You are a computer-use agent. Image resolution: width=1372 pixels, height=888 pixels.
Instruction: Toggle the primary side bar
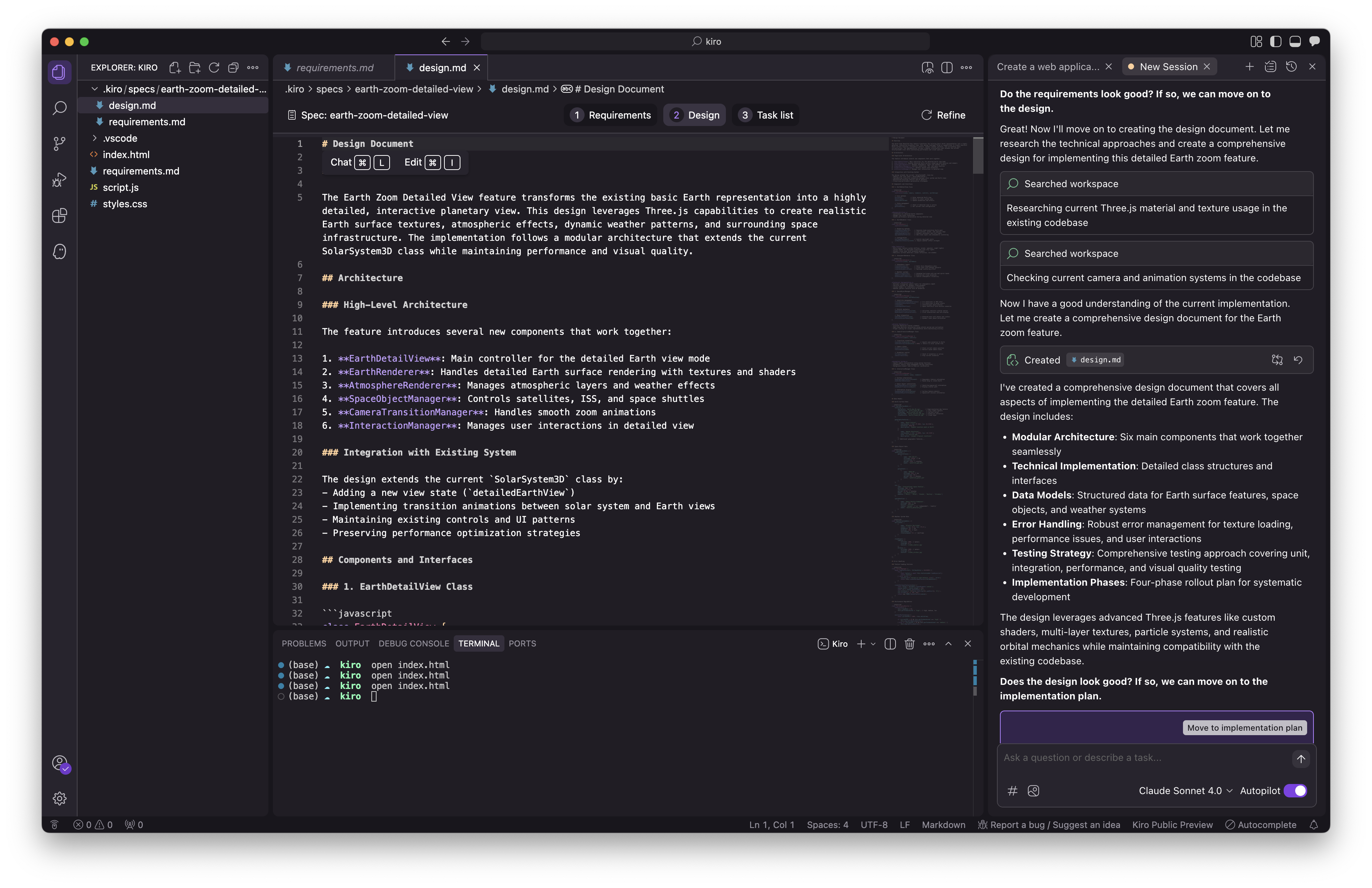(x=1275, y=41)
